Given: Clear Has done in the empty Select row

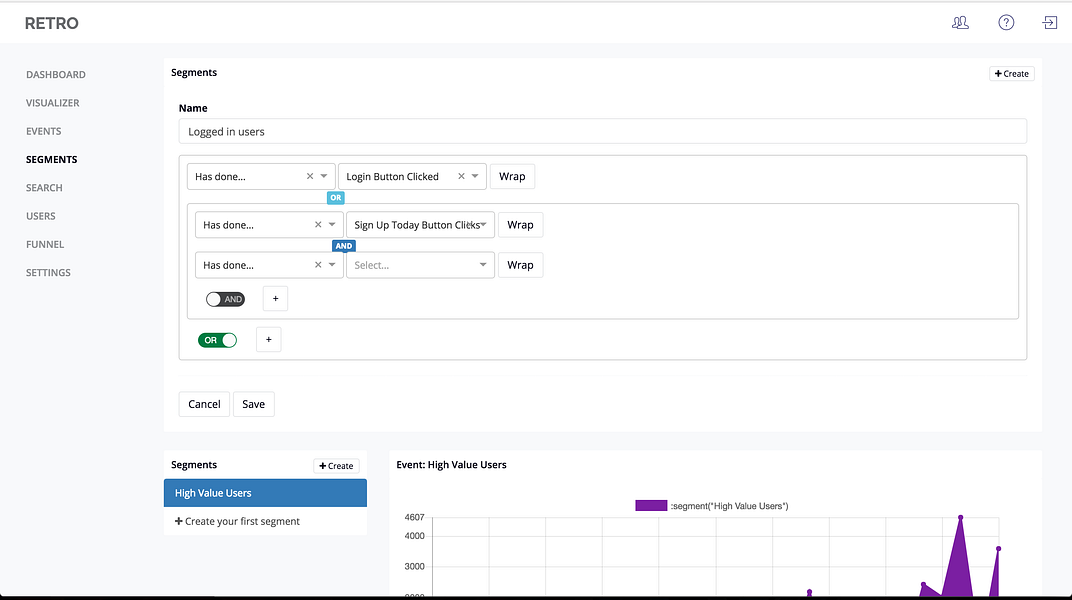Looking at the screenshot, I should click(x=318, y=265).
